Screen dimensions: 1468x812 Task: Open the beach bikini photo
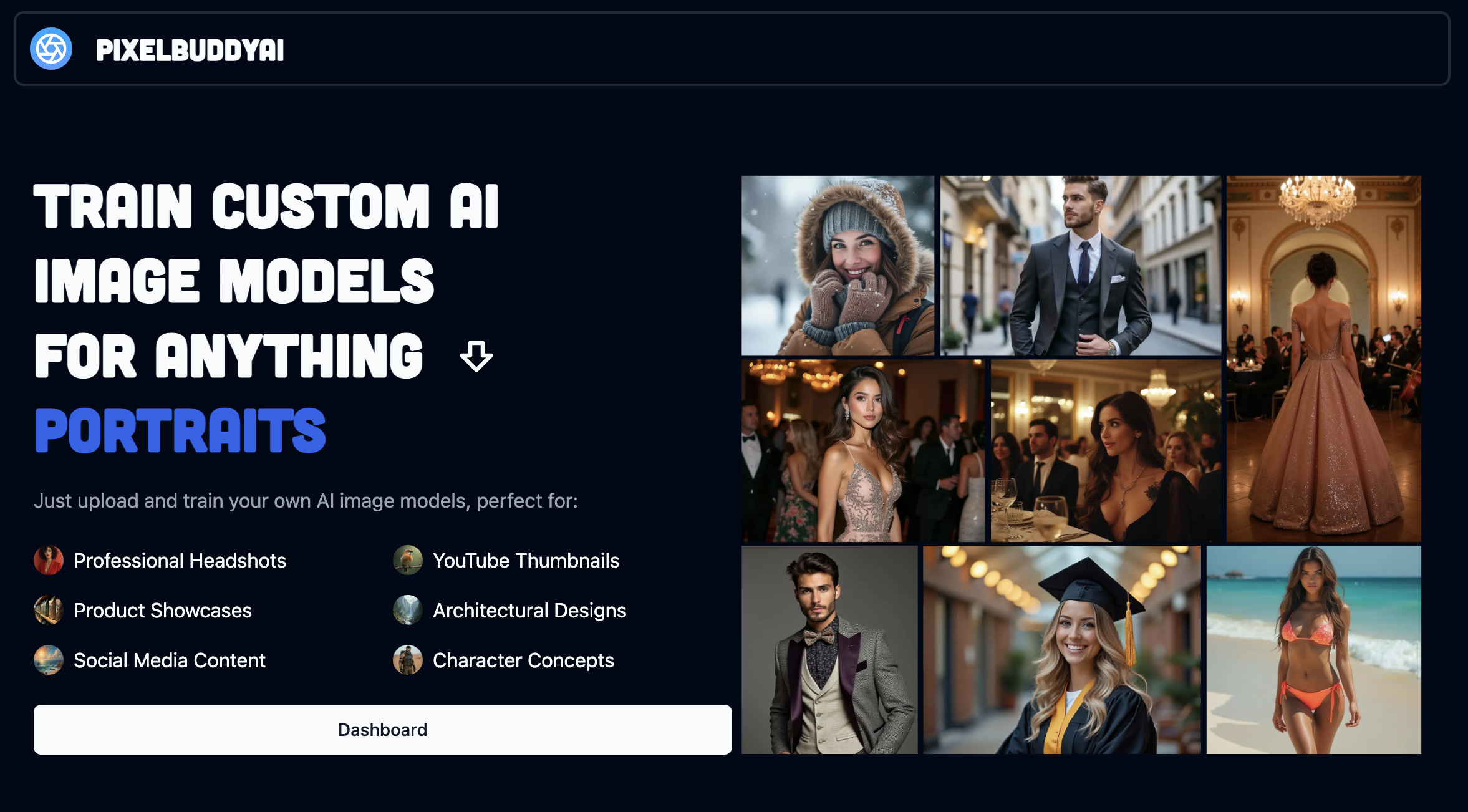tap(1313, 650)
